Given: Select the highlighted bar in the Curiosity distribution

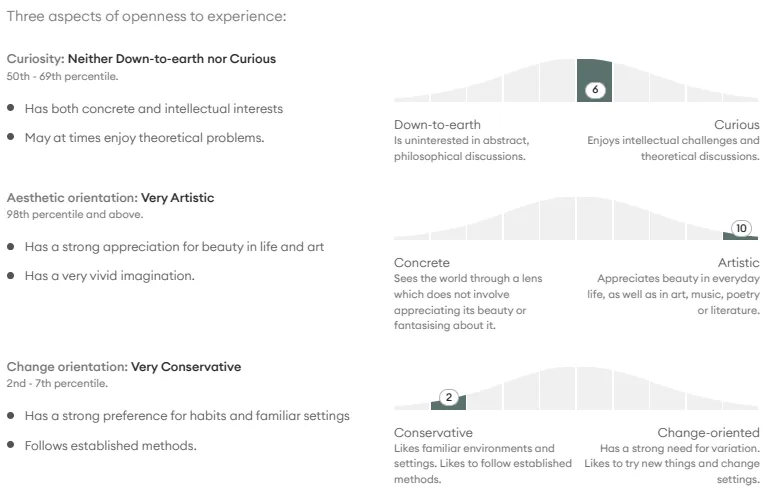Looking at the screenshot, I should [x=594, y=81].
